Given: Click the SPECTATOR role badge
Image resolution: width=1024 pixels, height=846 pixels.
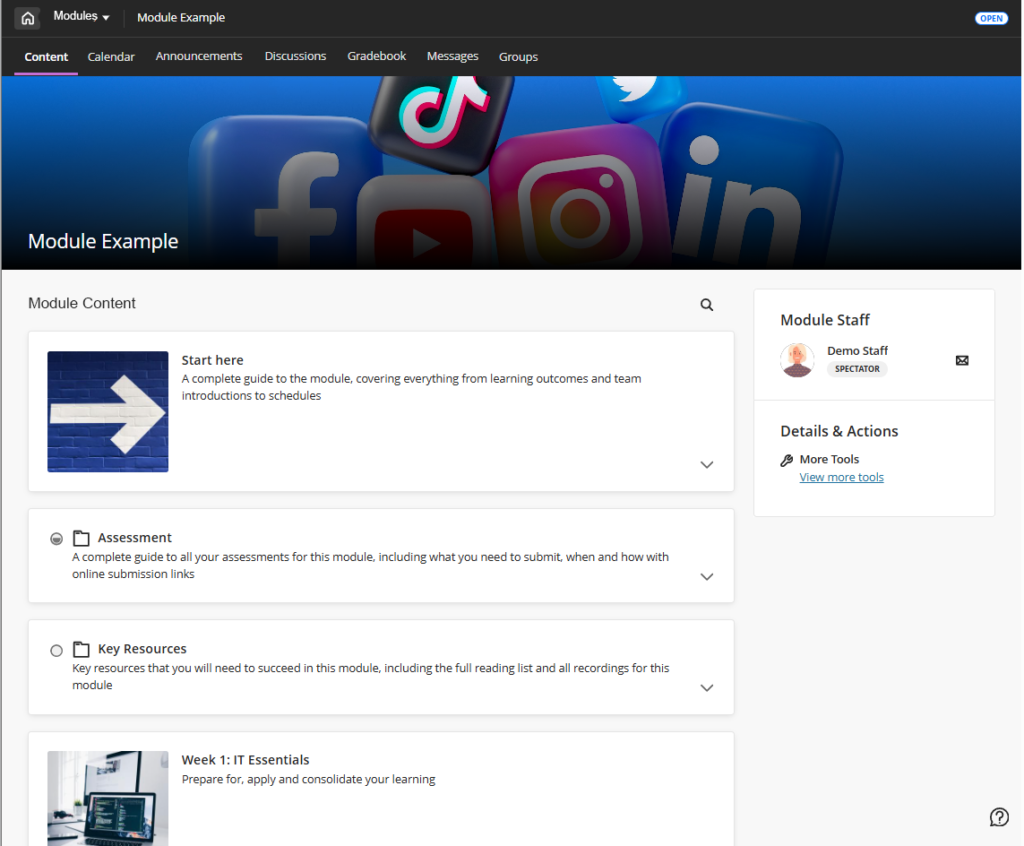Looking at the screenshot, I should pyautogui.click(x=857, y=369).
